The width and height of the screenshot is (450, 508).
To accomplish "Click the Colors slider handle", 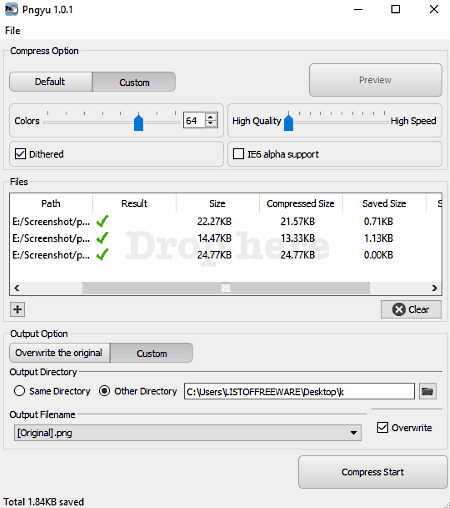I will [138, 122].
